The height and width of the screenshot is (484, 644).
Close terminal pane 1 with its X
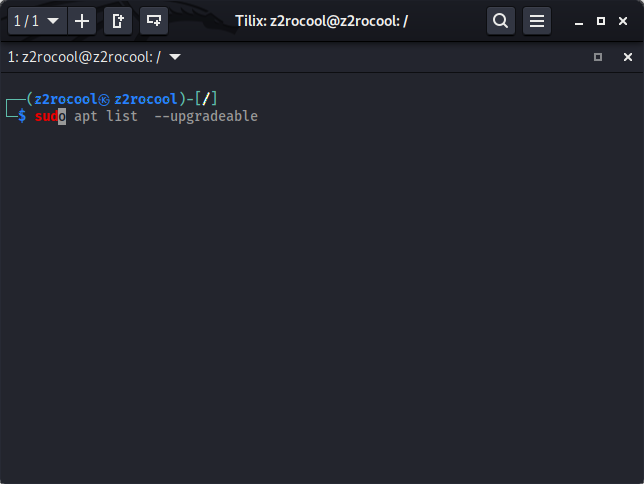click(x=628, y=57)
